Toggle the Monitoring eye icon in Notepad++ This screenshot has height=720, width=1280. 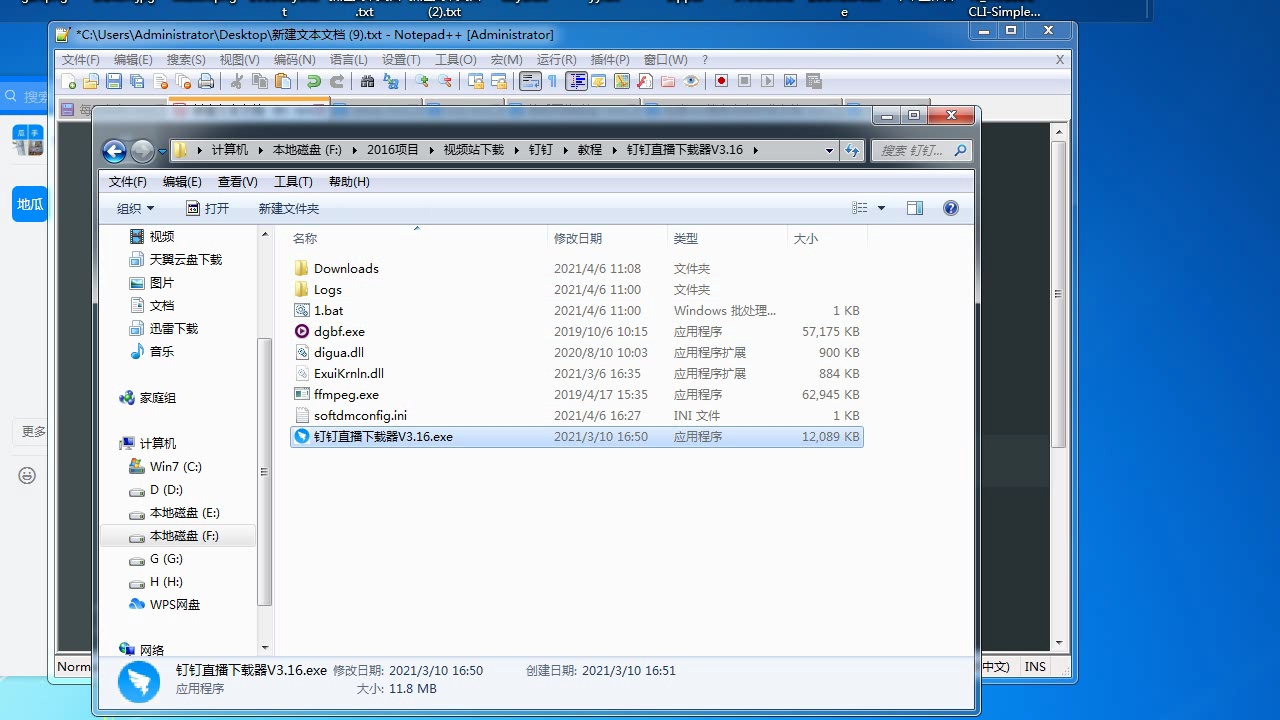pos(691,81)
